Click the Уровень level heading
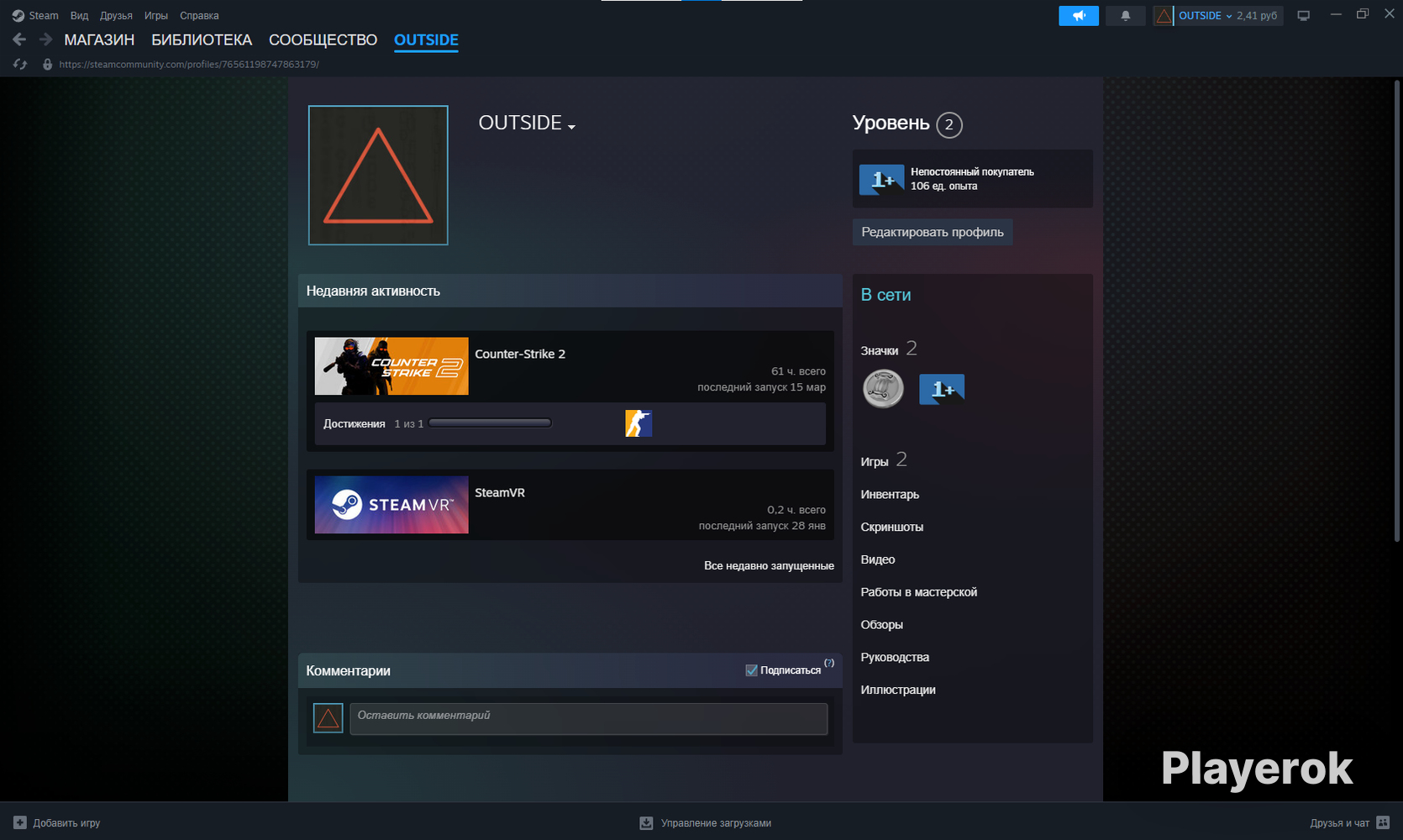Image resolution: width=1403 pixels, height=840 pixels. 891,123
